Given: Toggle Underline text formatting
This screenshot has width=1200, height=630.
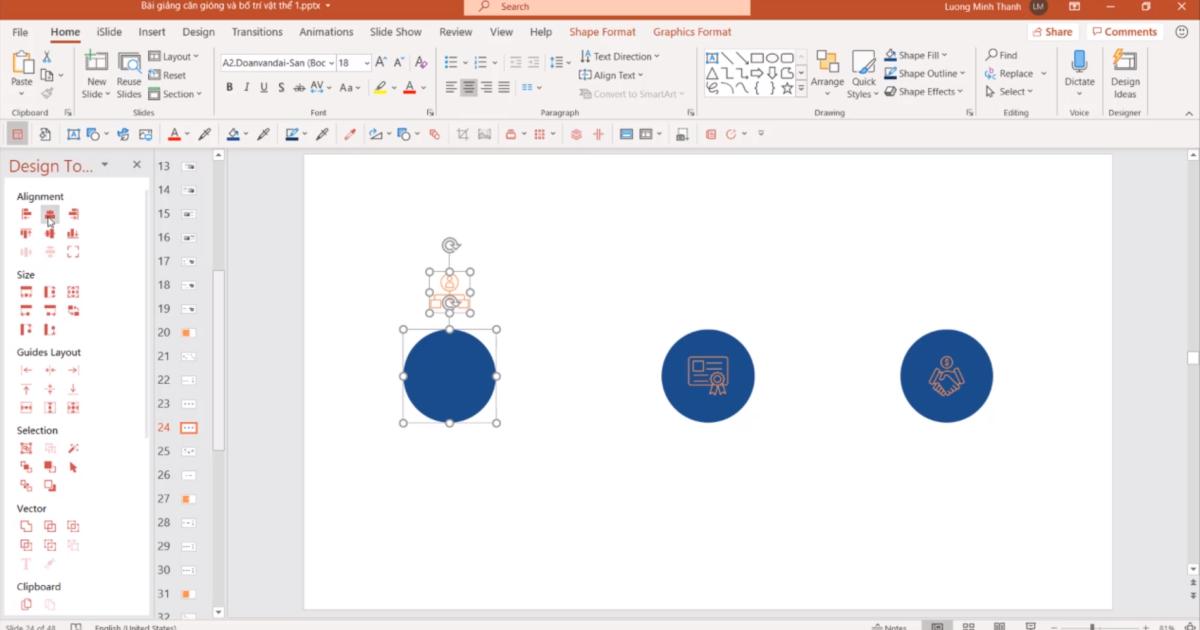Looking at the screenshot, I should 264,88.
